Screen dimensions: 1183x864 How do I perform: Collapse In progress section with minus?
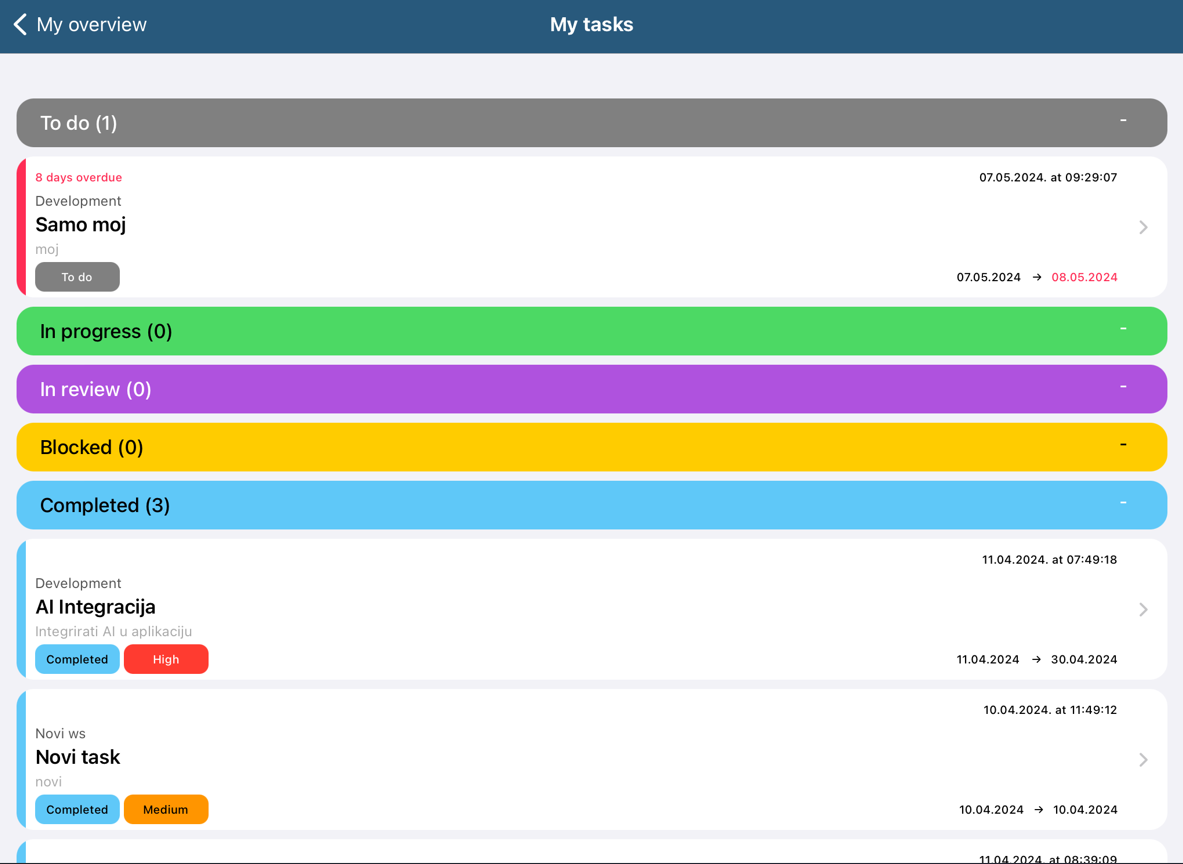pos(1123,329)
